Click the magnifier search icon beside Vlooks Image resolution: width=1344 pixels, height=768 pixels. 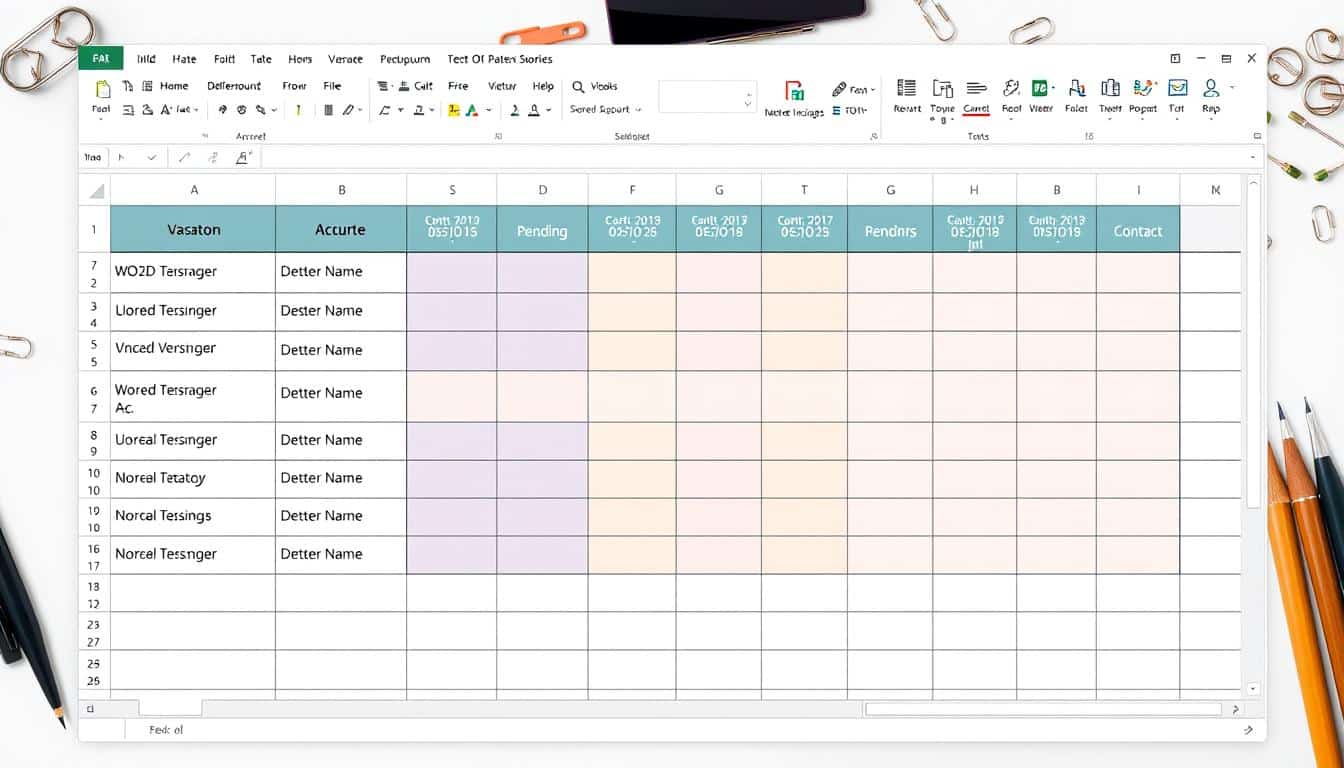(578, 87)
